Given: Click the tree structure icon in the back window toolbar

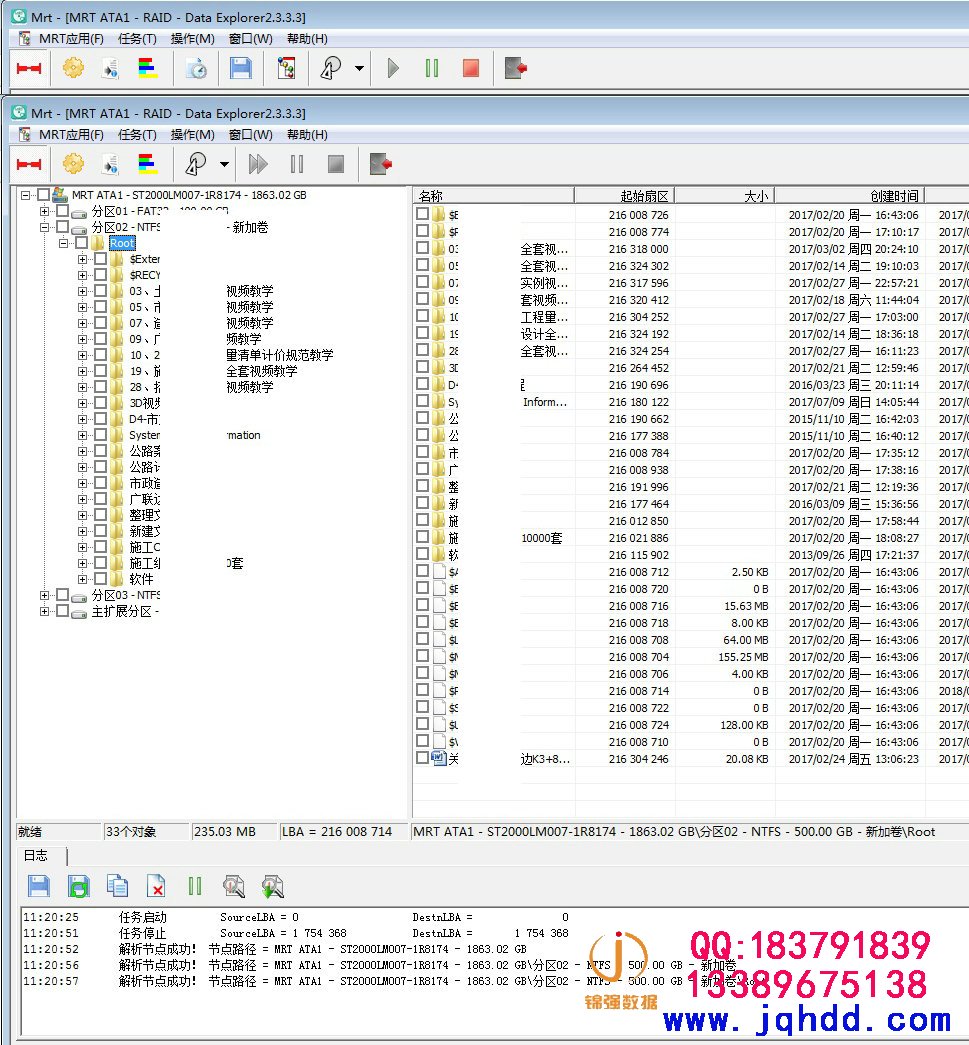Looking at the screenshot, I should [x=287, y=68].
